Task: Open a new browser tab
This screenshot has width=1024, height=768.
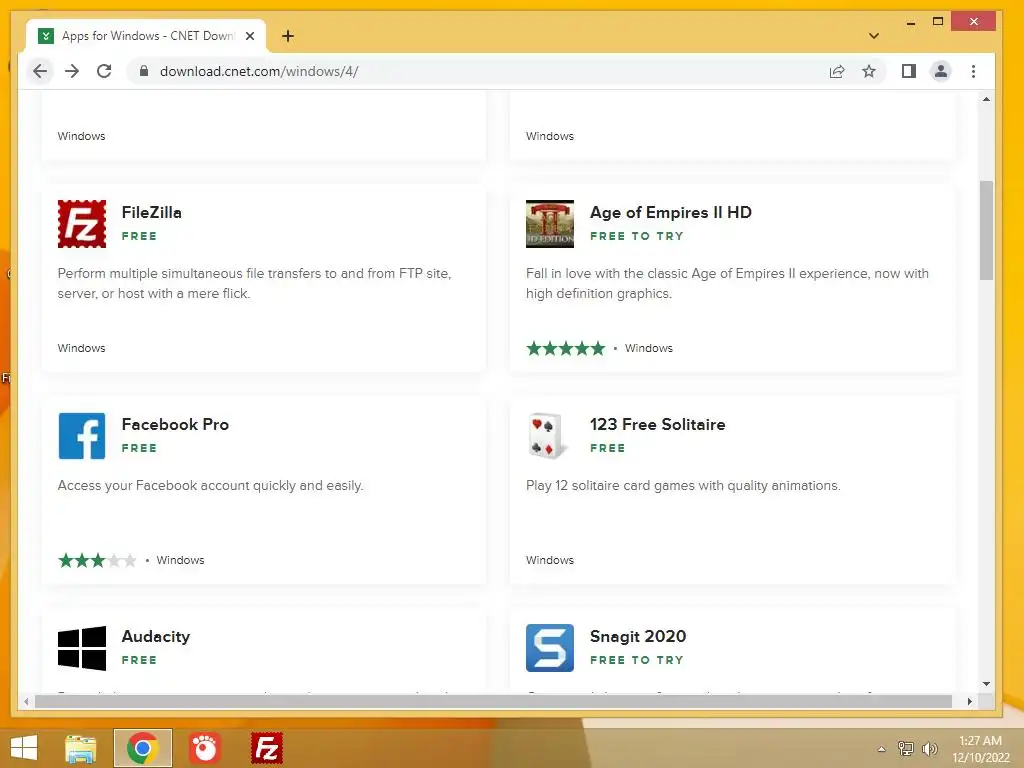Action: tap(288, 36)
